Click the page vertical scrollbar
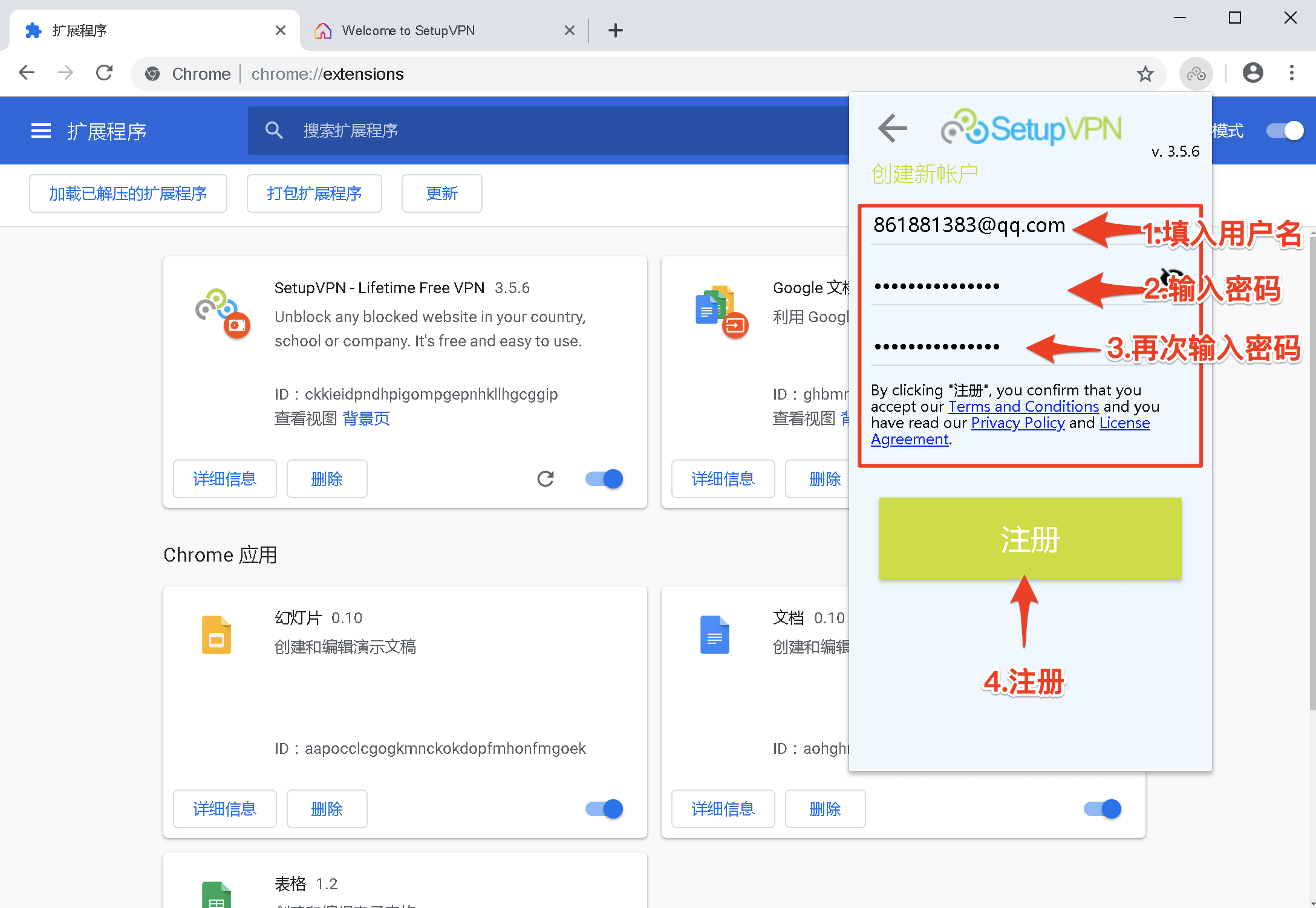The width and height of the screenshot is (1316, 908). (1312, 472)
